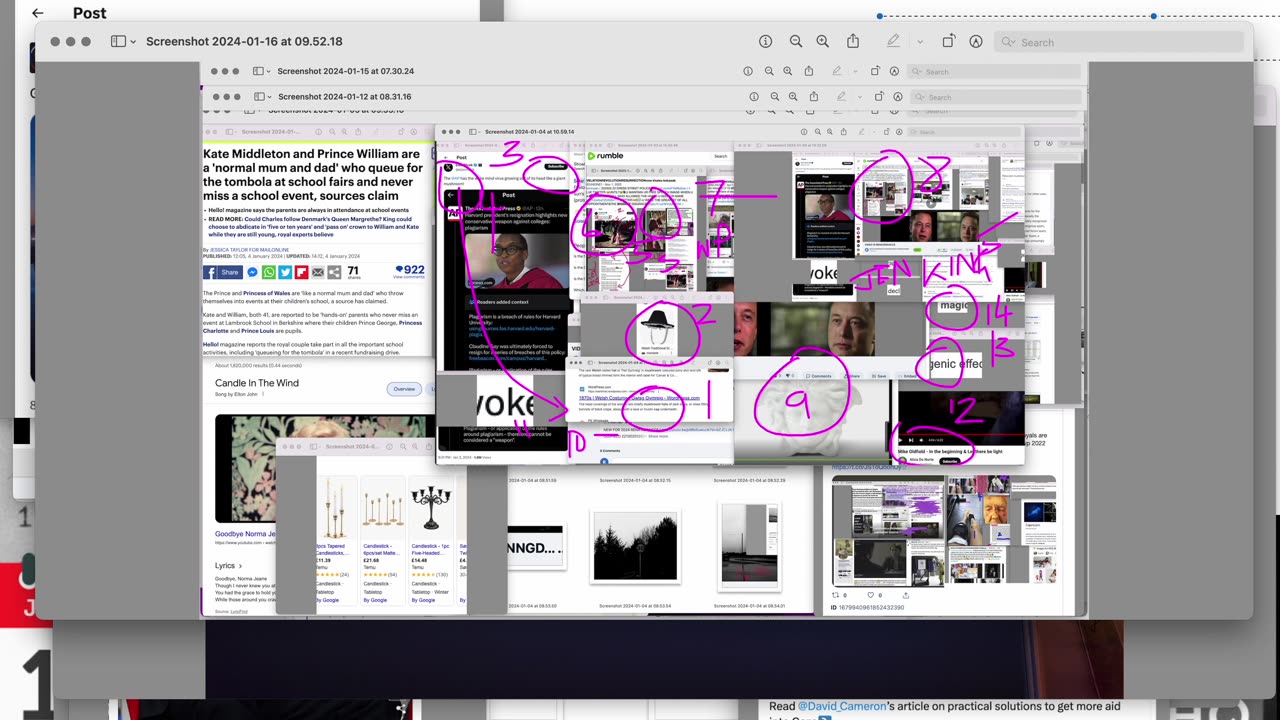
Task: Select highlight pen in 09.52.18 window
Action: pos(895,42)
